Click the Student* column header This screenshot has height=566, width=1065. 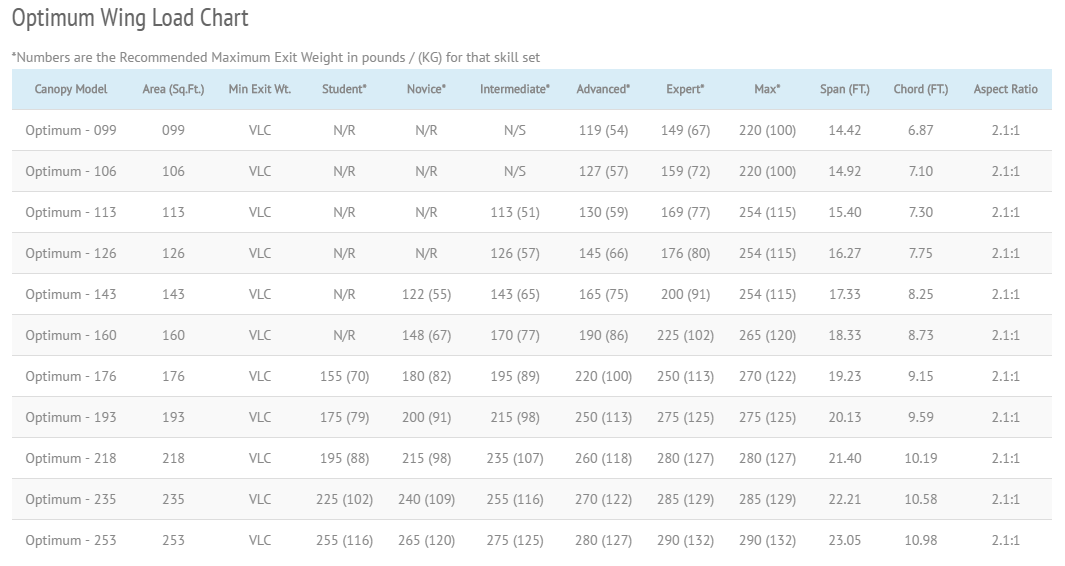coord(344,89)
